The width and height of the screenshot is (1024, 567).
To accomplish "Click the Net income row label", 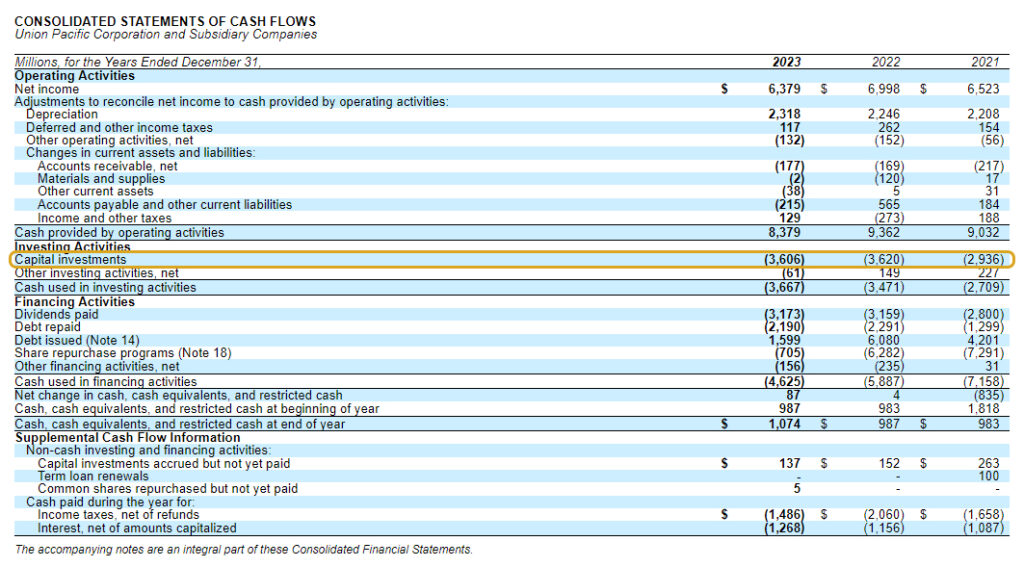I will click(x=46, y=89).
